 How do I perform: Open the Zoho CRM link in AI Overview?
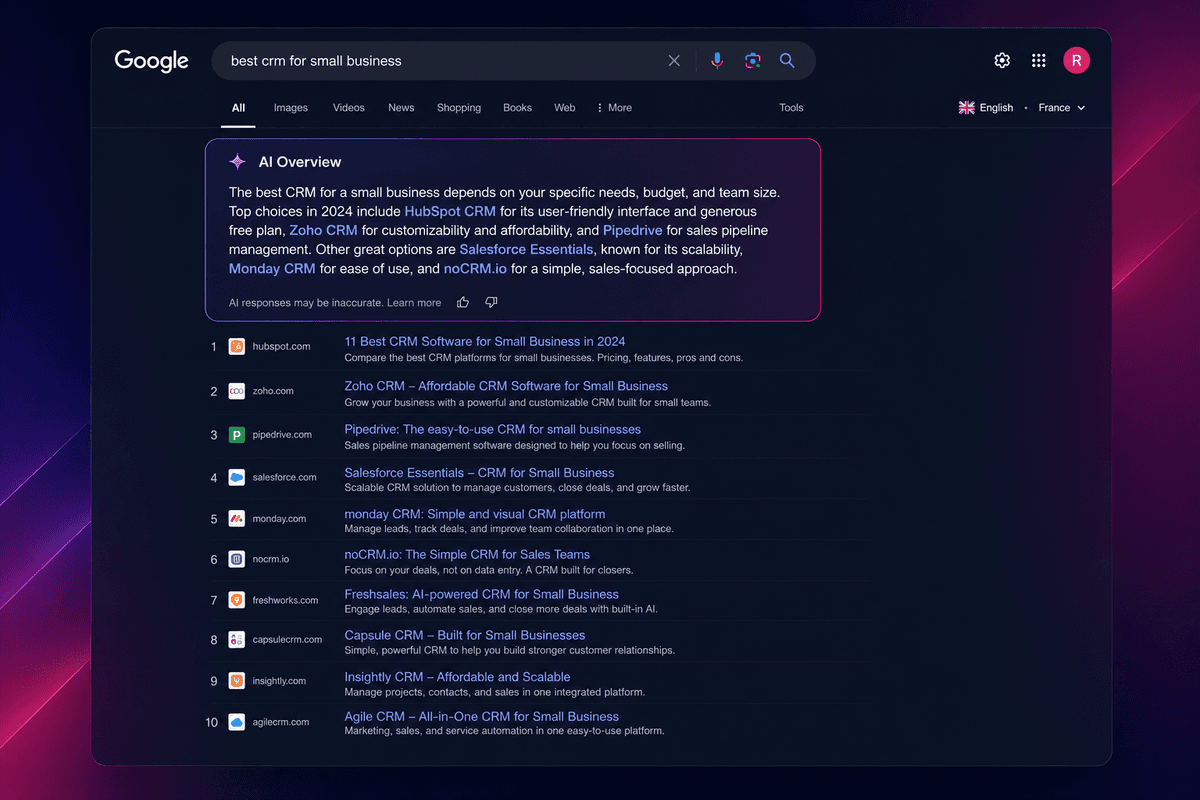tap(323, 231)
